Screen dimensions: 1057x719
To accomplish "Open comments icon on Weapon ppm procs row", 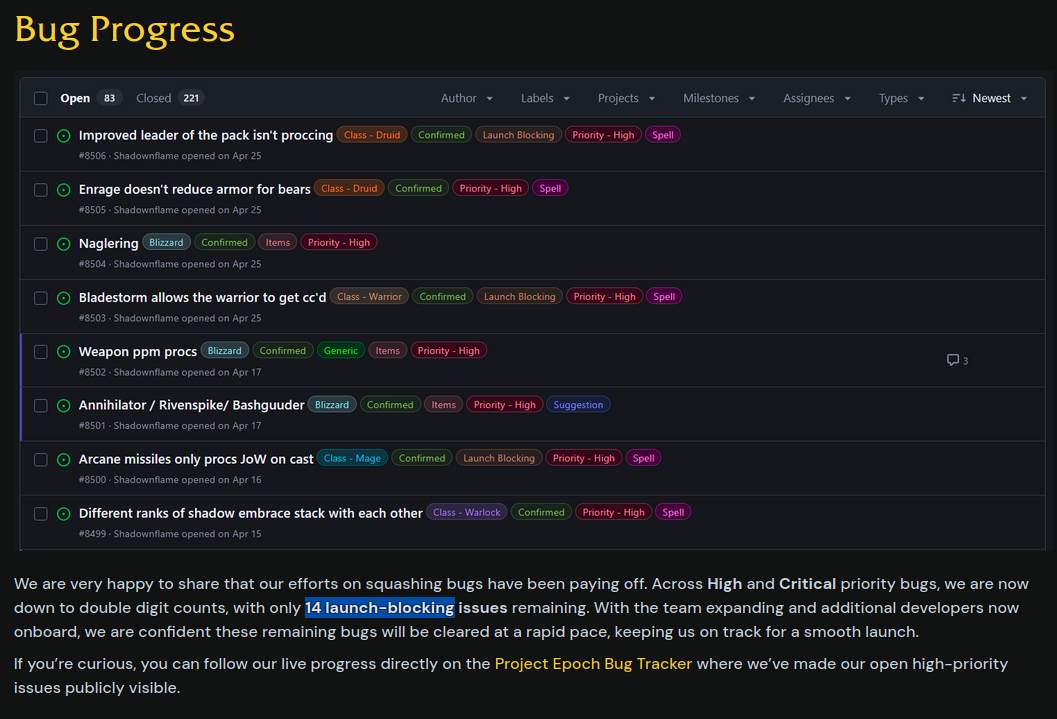I will pos(953,360).
